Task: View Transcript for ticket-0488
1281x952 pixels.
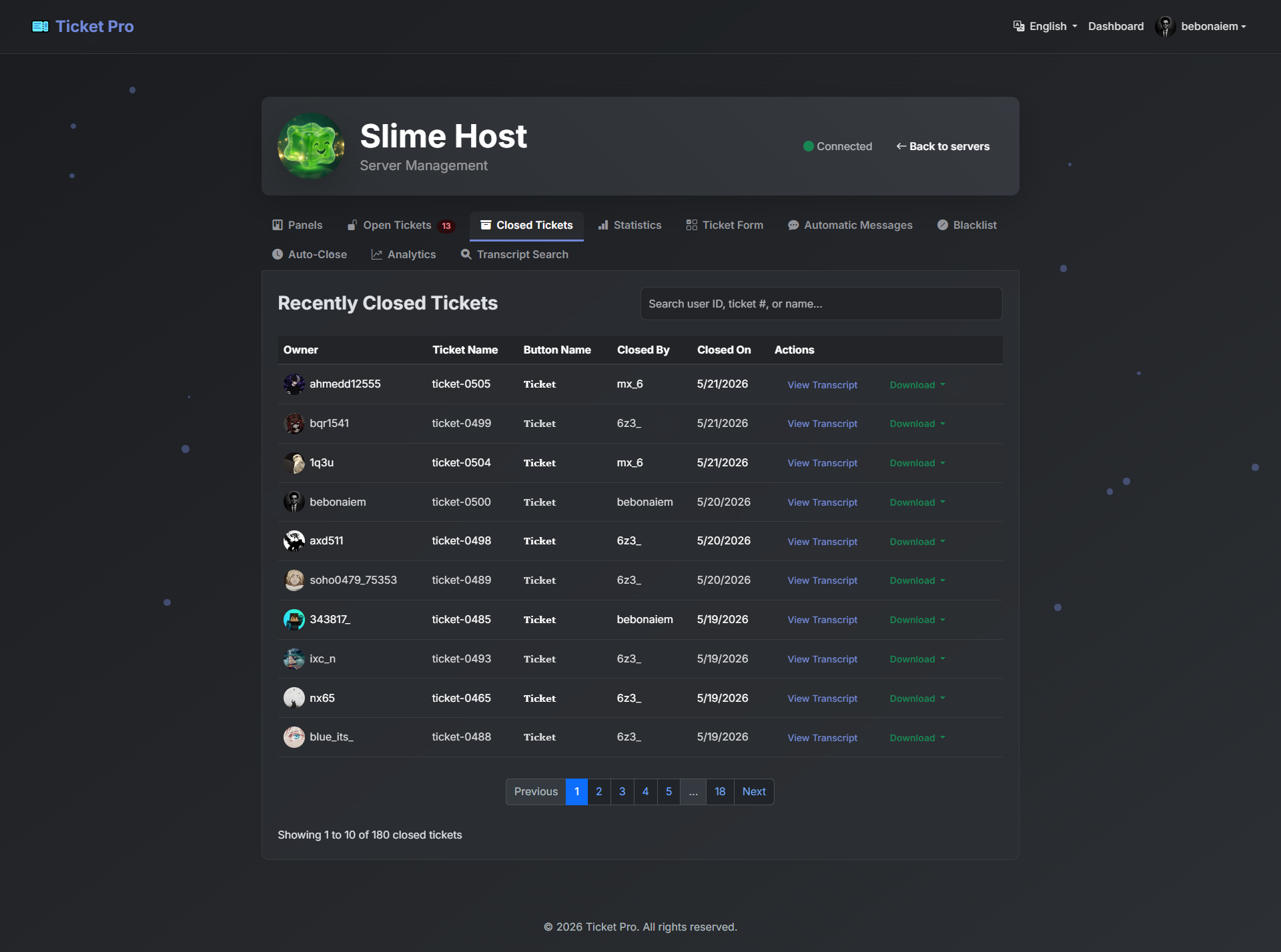Action: [x=822, y=738]
